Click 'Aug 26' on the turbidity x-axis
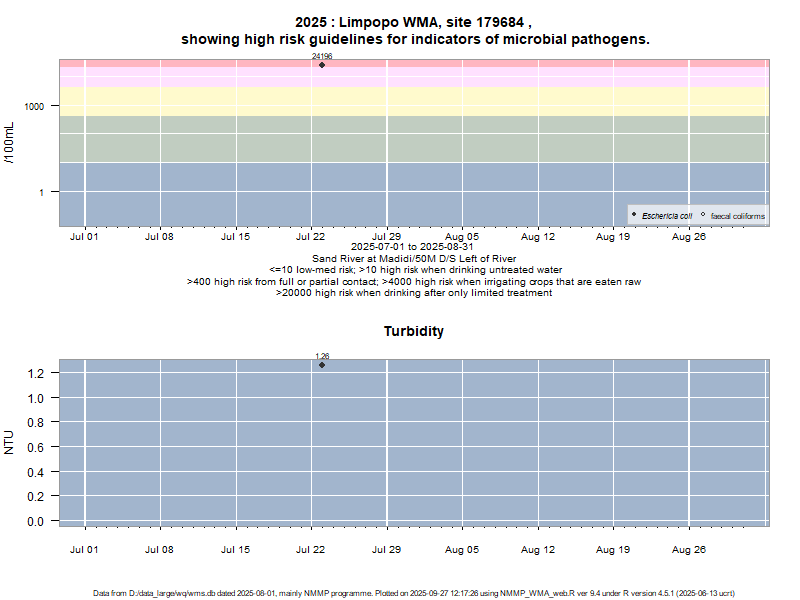 tap(689, 549)
